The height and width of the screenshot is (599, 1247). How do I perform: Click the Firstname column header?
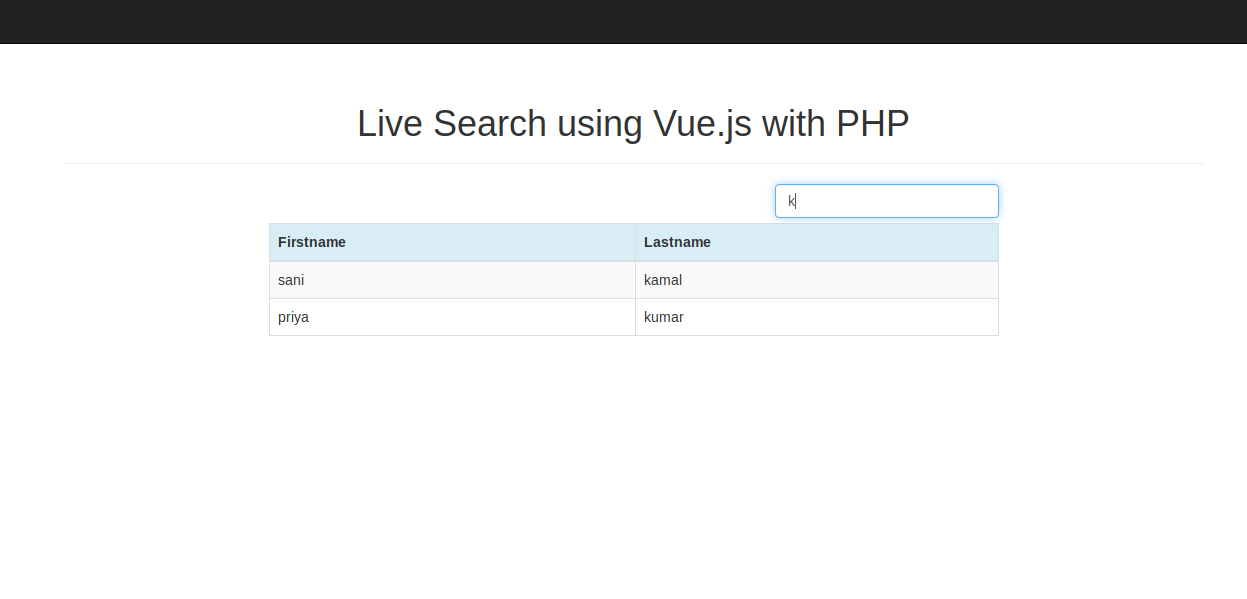point(452,242)
